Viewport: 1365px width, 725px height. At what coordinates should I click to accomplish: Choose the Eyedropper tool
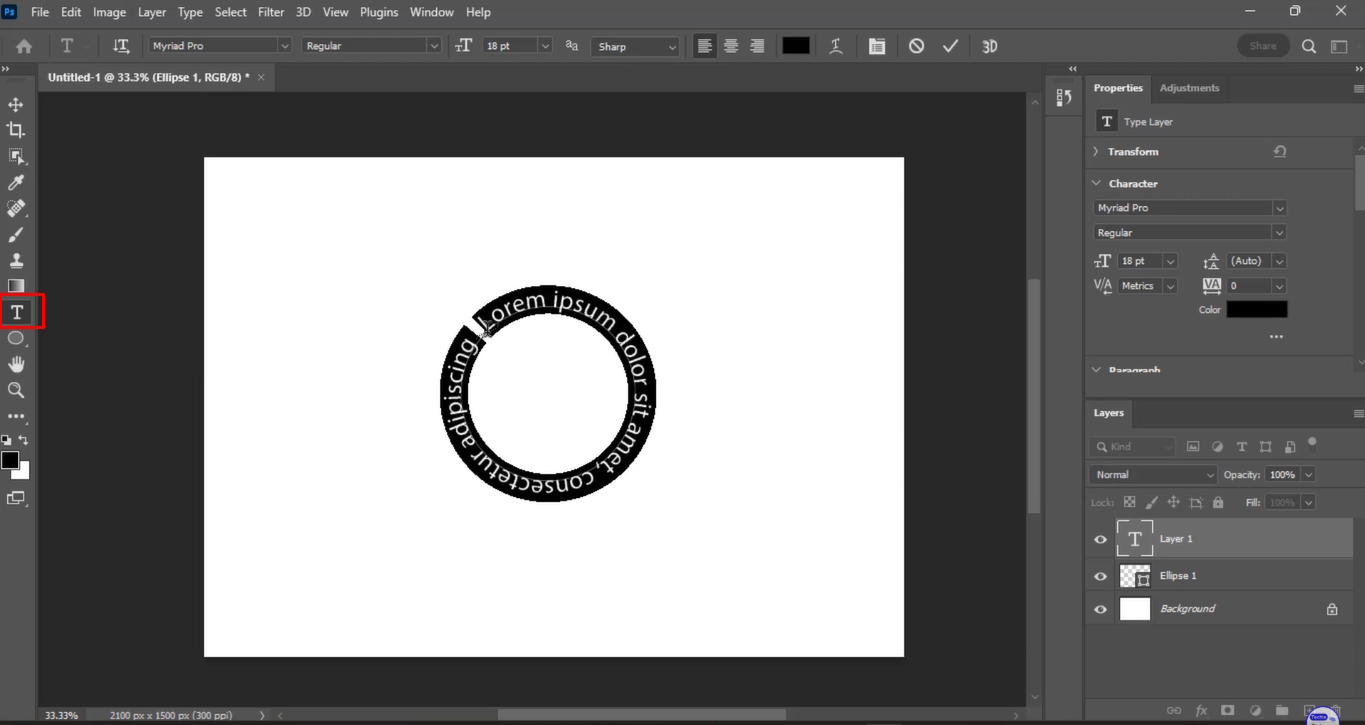[x=14, y=181]
